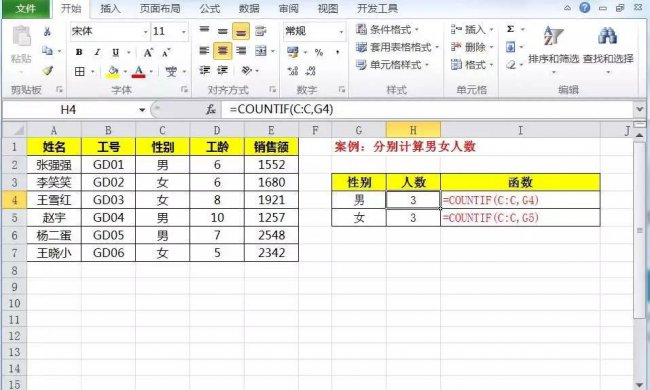Decrease indent icon

pyautogui.click(x=204, y=70)
